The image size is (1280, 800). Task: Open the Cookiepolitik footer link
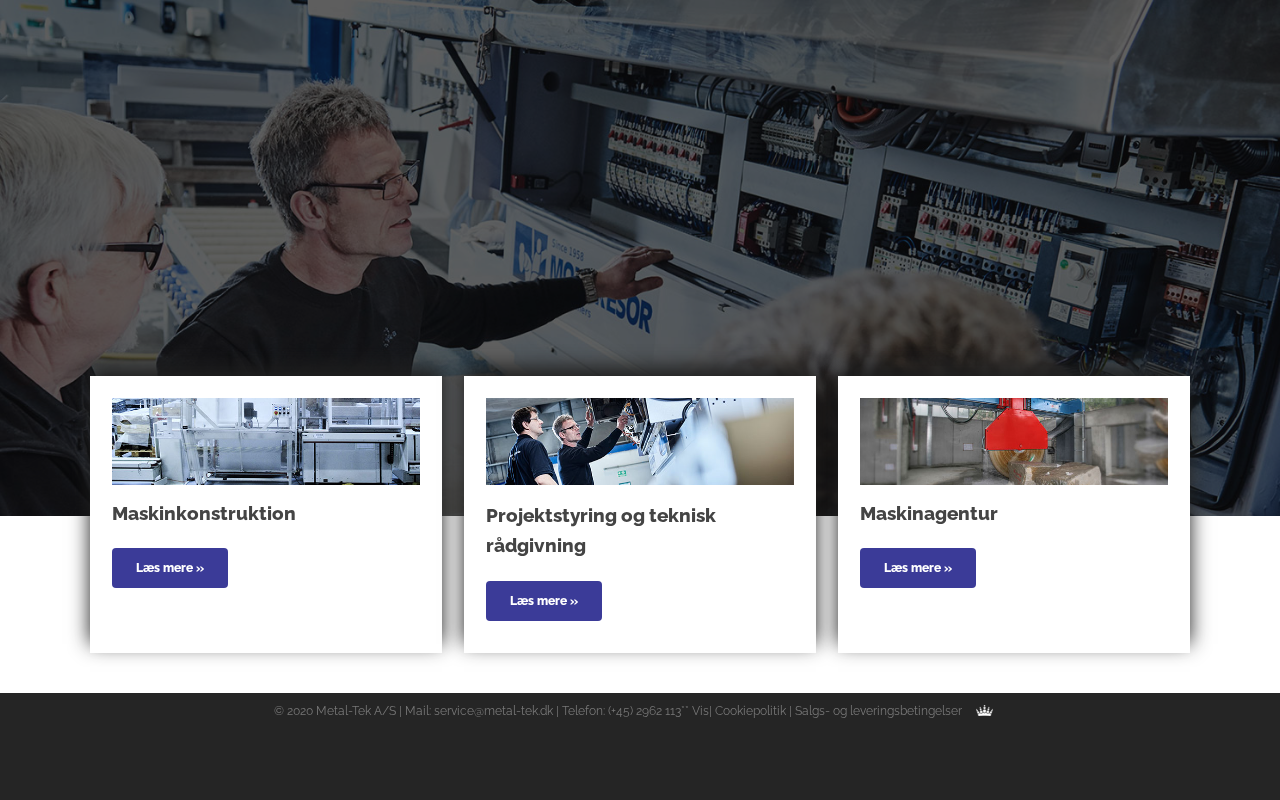[x=750, y=711]
